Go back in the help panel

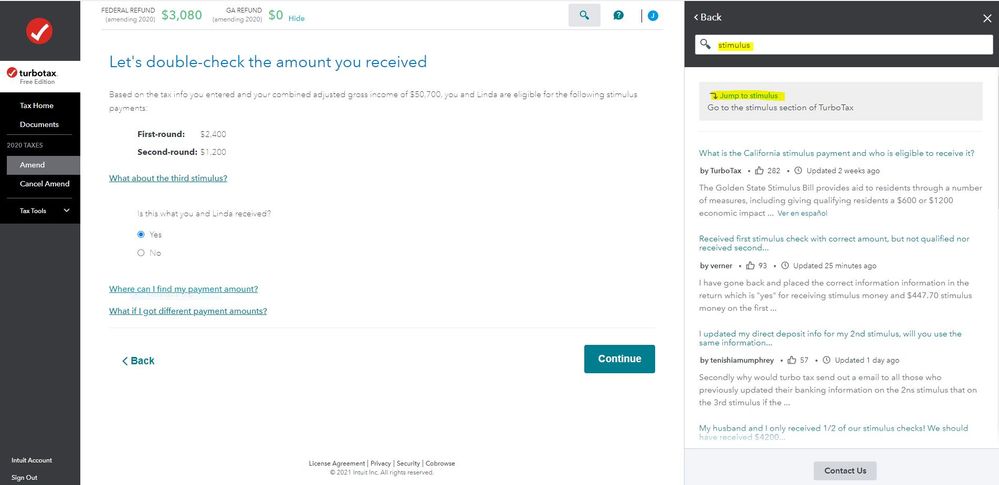[x=705, y=17]
